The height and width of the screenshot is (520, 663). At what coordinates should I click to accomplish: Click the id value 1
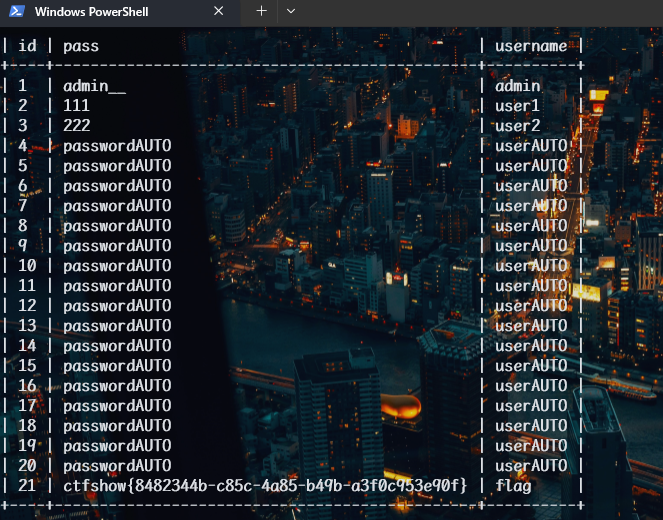click(x=22, y=86)
